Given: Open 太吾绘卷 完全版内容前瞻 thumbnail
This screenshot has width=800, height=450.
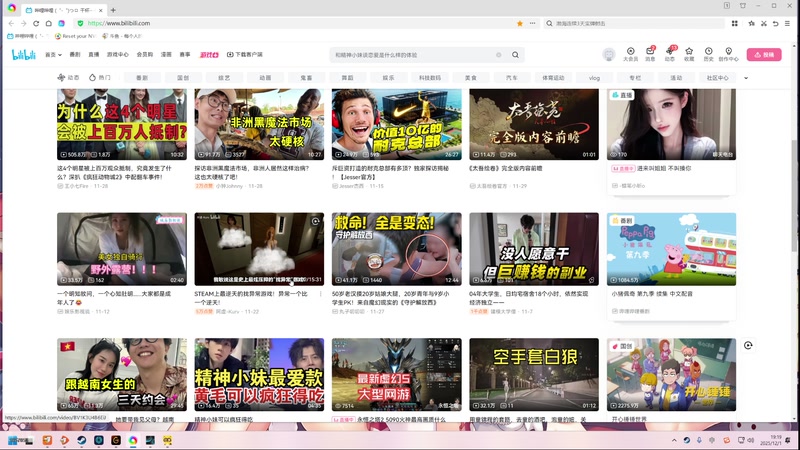Looking at the screenshot, I should tap(534, 124).
